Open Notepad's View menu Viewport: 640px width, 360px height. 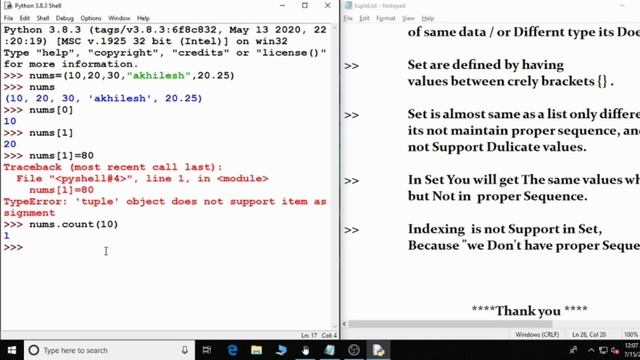point(408,18)
